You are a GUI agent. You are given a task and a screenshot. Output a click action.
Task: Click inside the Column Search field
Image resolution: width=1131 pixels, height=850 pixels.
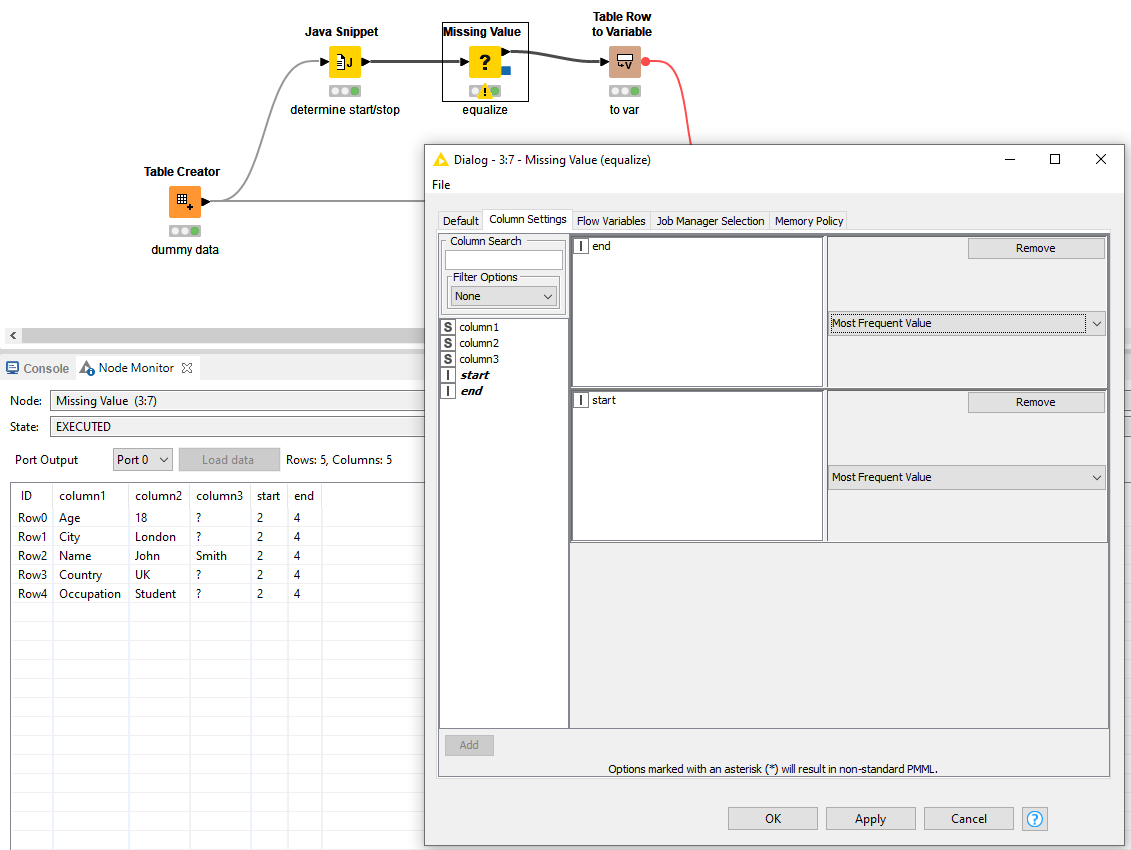coord(503,258)
